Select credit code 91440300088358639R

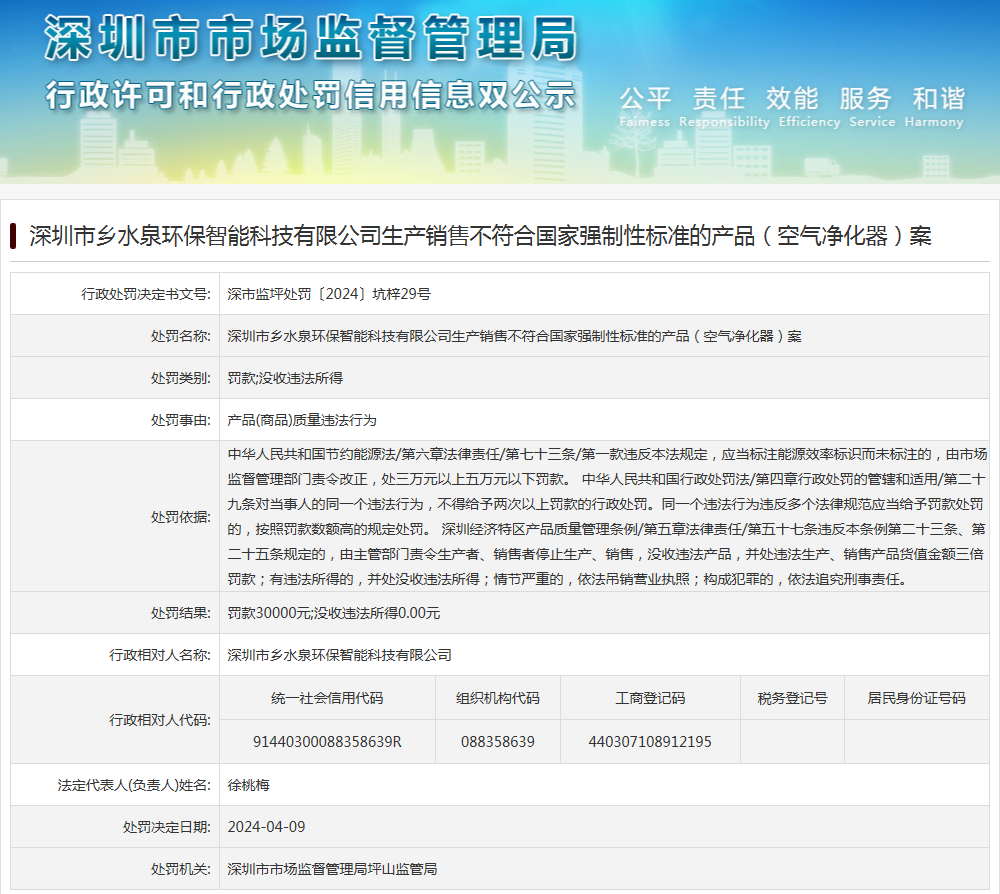[327, 742]
